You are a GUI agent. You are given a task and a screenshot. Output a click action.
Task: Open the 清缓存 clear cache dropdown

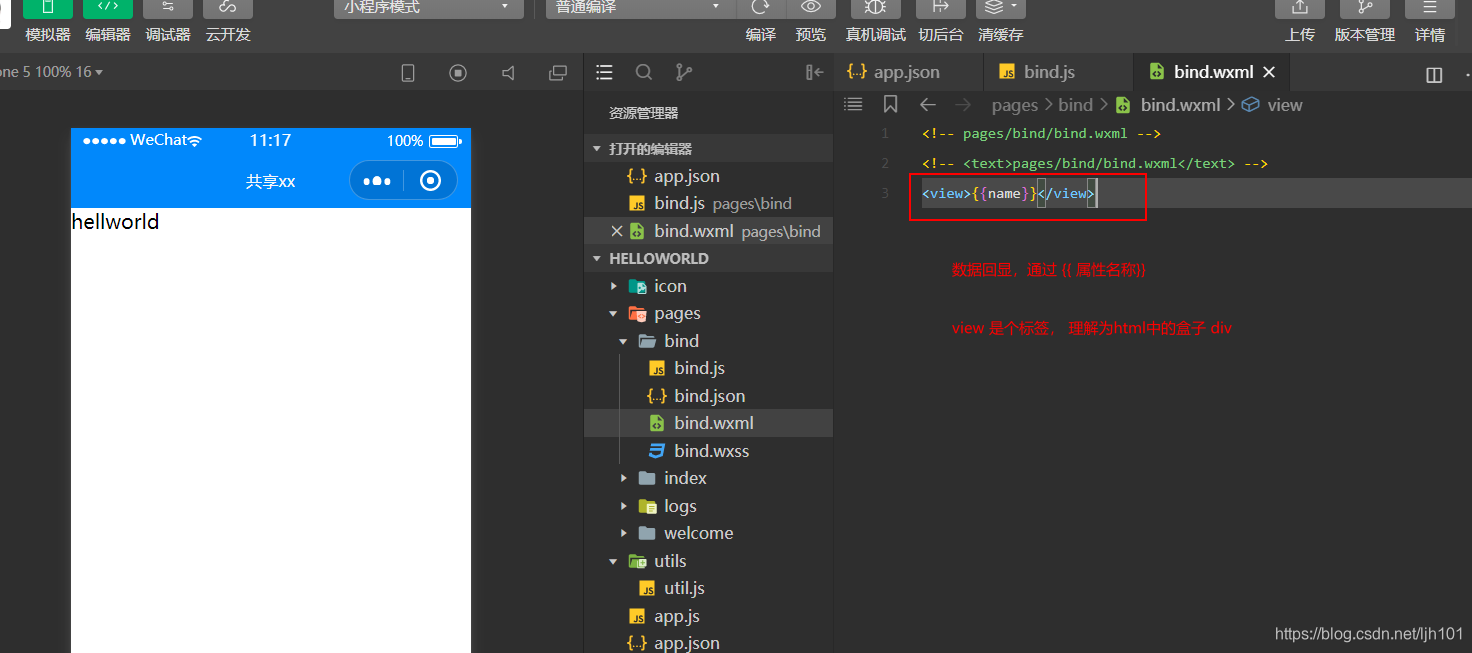coord(1000,8)
